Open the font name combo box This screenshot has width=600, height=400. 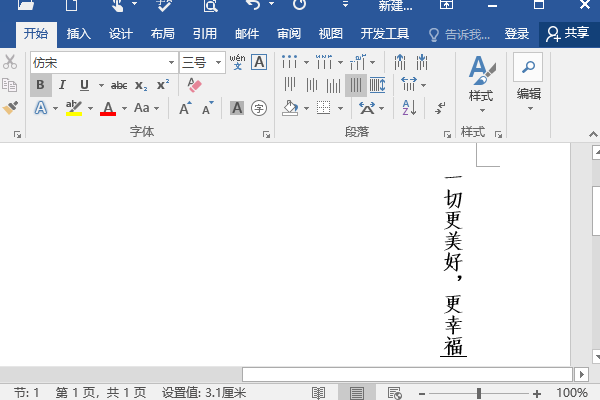click(x=104, y=62)
